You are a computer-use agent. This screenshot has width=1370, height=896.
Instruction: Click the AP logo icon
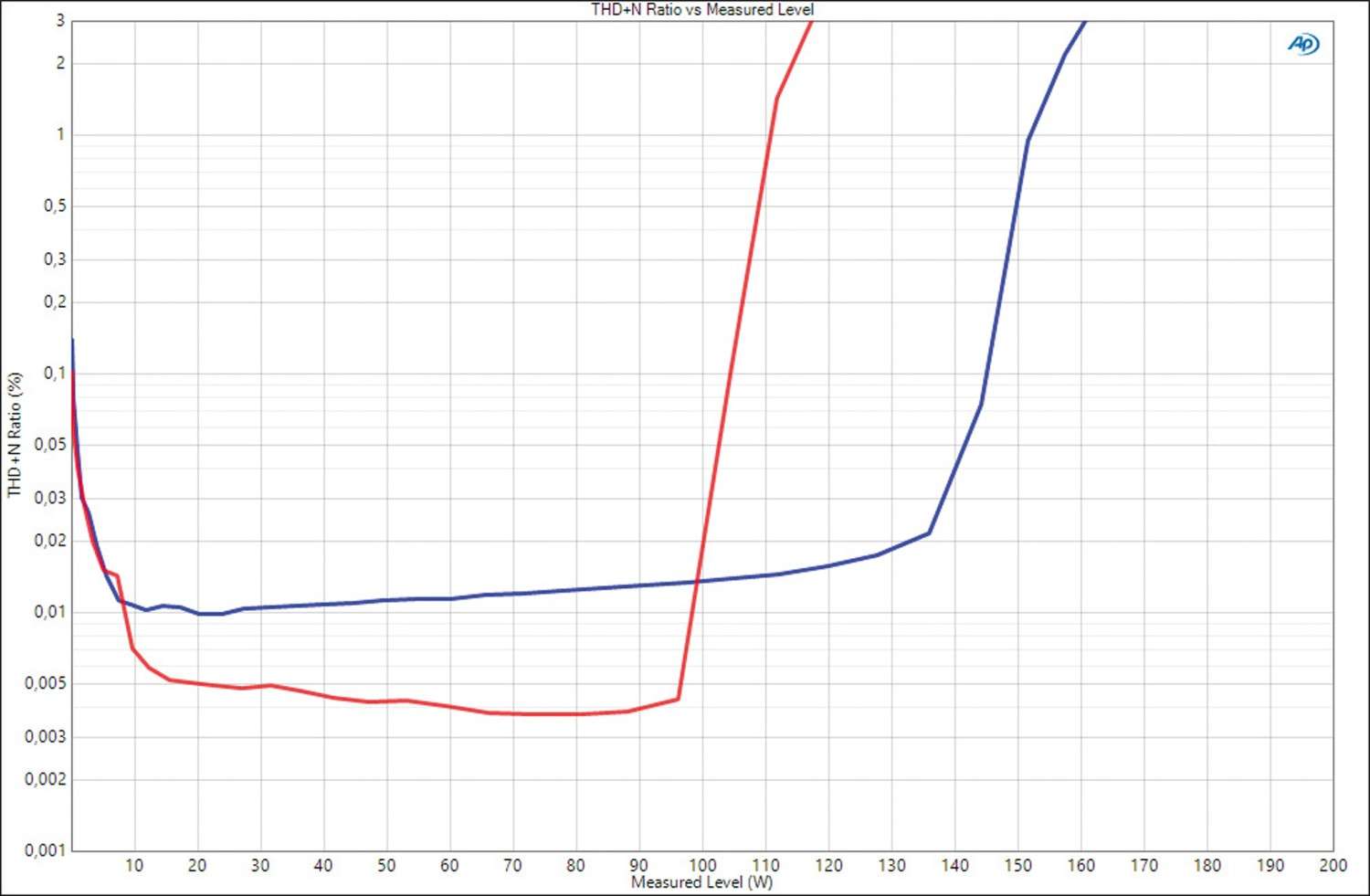tap(1303, 44)
